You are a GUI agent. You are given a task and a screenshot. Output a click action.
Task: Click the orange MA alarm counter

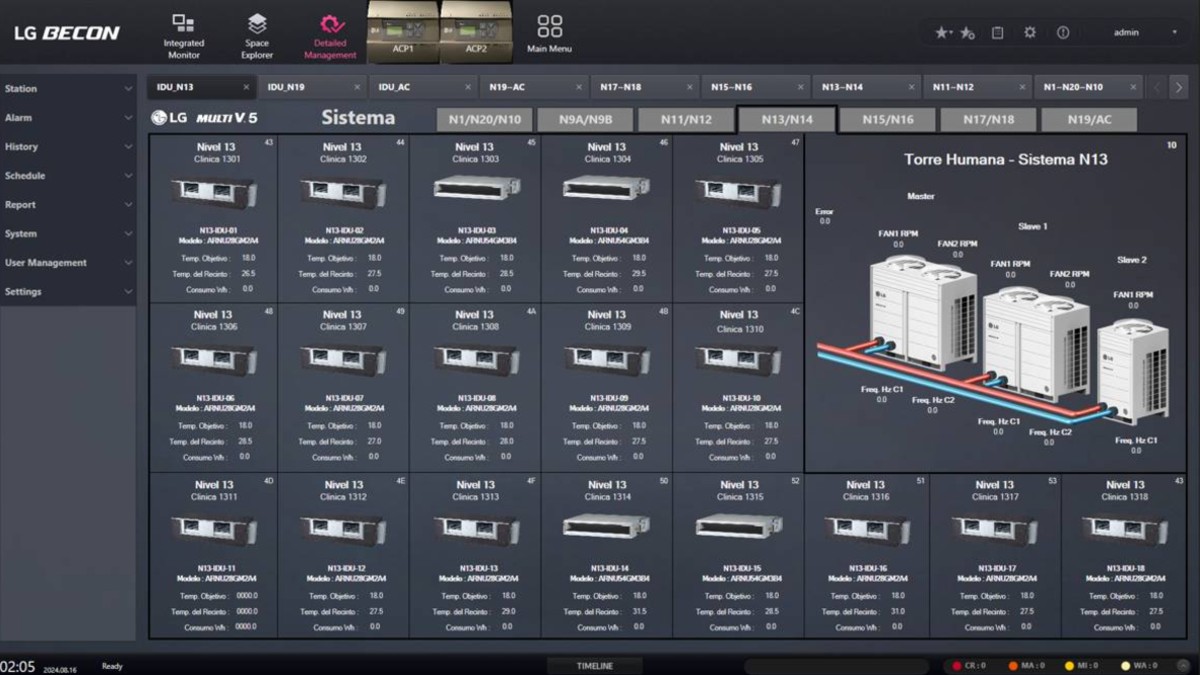click(x=1026, y=666)
